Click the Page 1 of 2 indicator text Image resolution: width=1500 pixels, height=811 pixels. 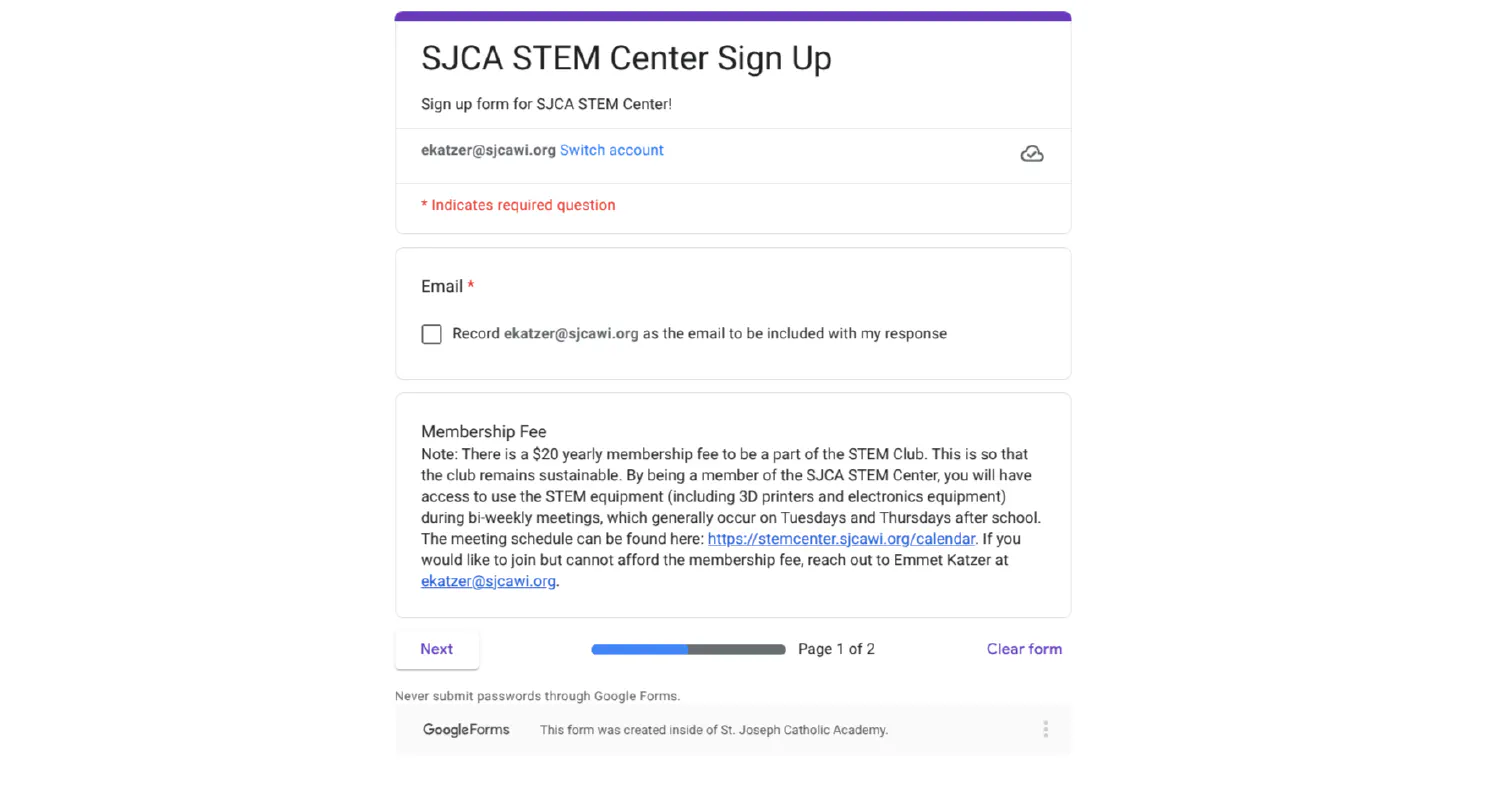pyautogui.click(x=836, y=649)
